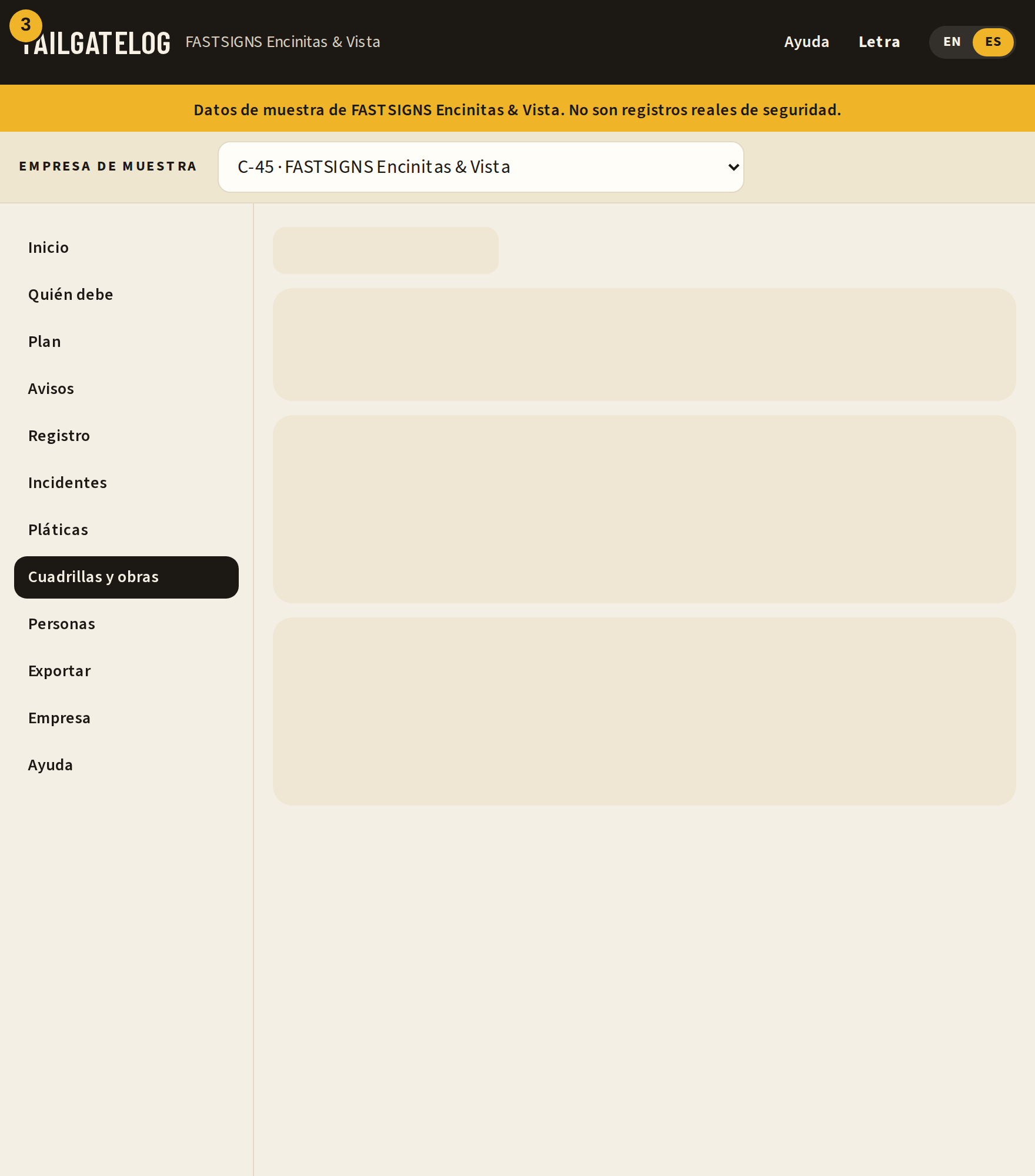Click the yellow 3 notification badge
Viewport: 1035px width, 1176px height.
click(x=26, y=25)
